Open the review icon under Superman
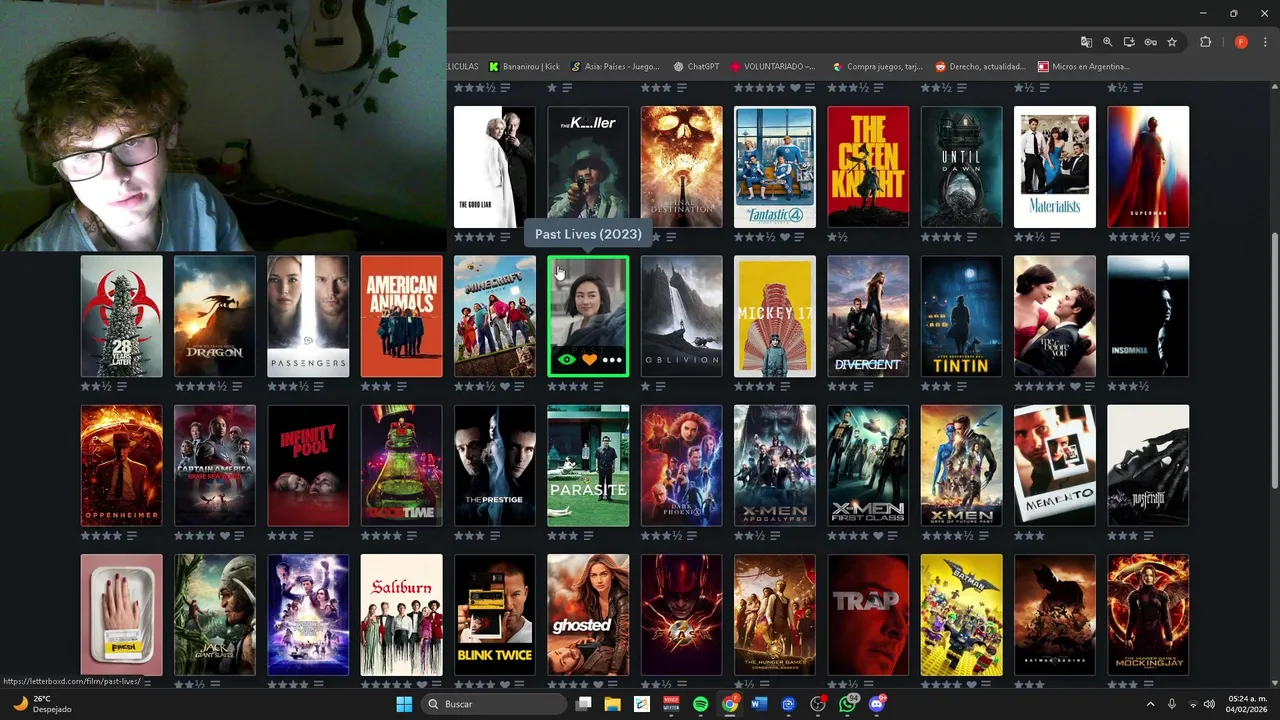 coord(1184,238)
